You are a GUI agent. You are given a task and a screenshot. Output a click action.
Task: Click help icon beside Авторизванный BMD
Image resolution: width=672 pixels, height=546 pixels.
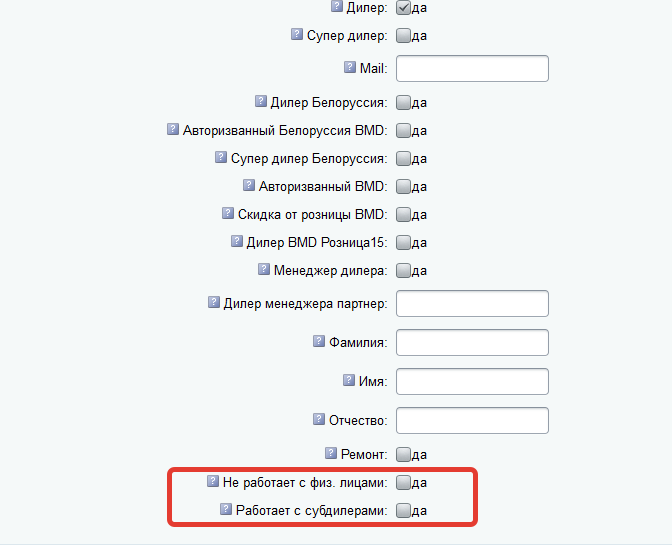click(250, 185)
